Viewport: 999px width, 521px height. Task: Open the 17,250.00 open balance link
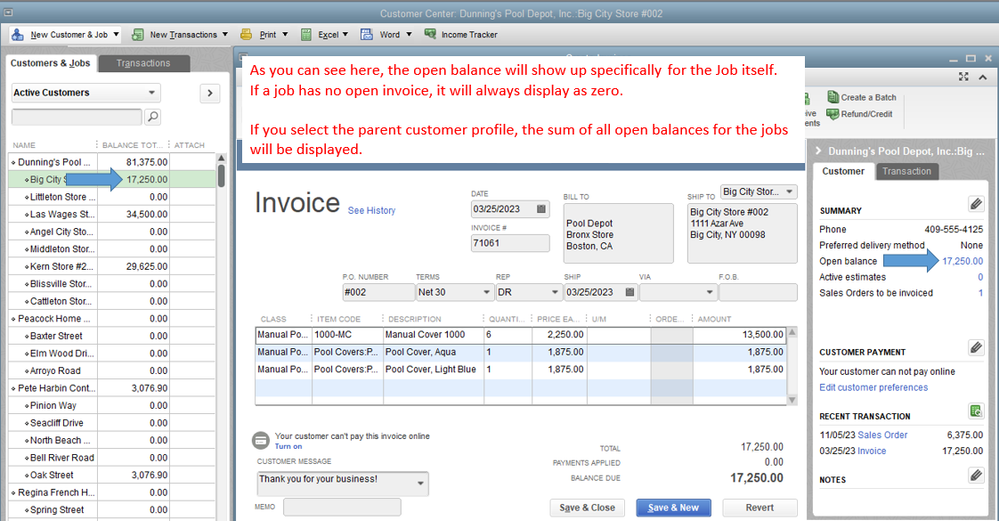pos(962,261)
